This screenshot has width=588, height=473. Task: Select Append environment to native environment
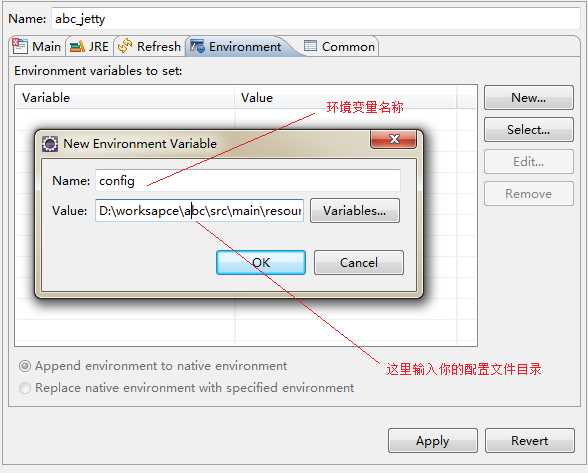pyautogui.click(x=25, y=366)
